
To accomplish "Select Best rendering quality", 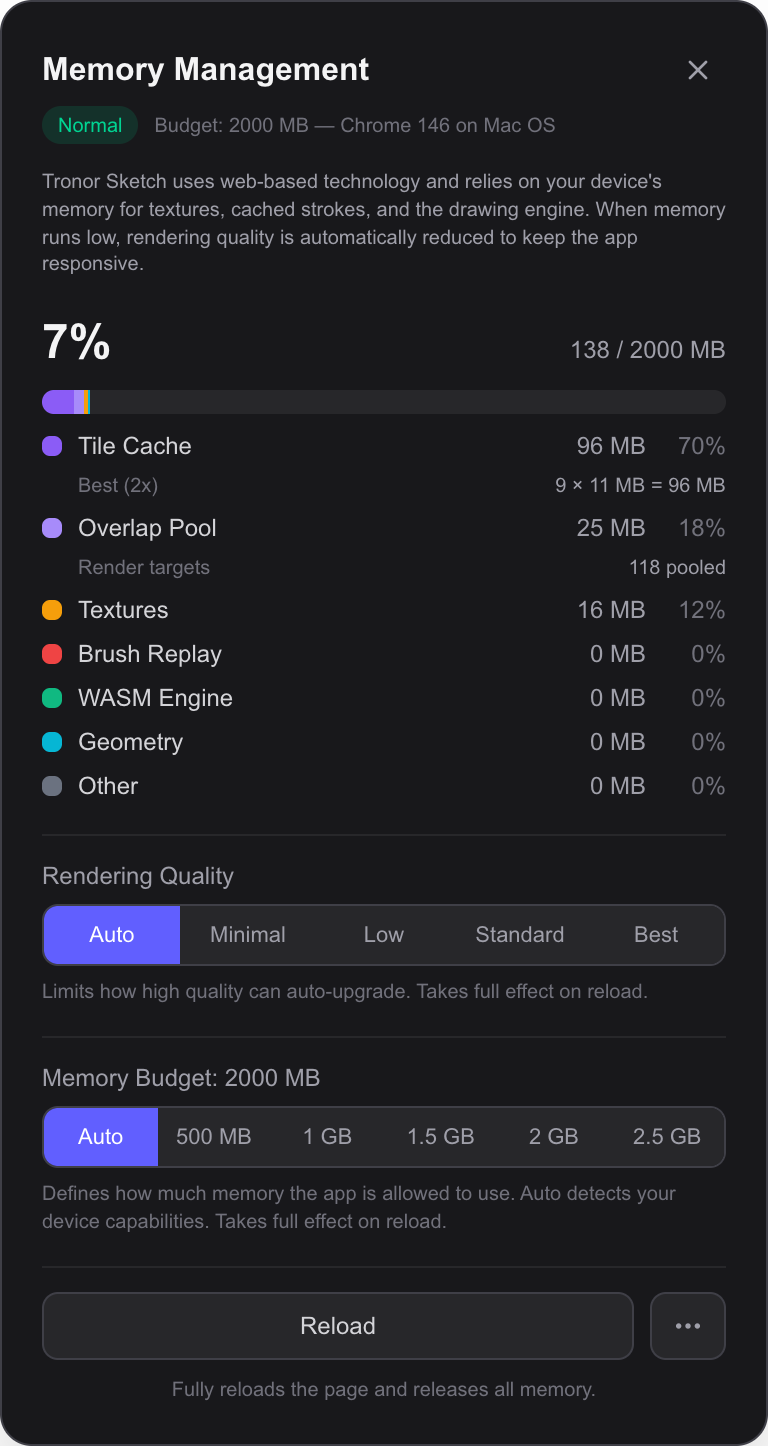I will [655, 934].
